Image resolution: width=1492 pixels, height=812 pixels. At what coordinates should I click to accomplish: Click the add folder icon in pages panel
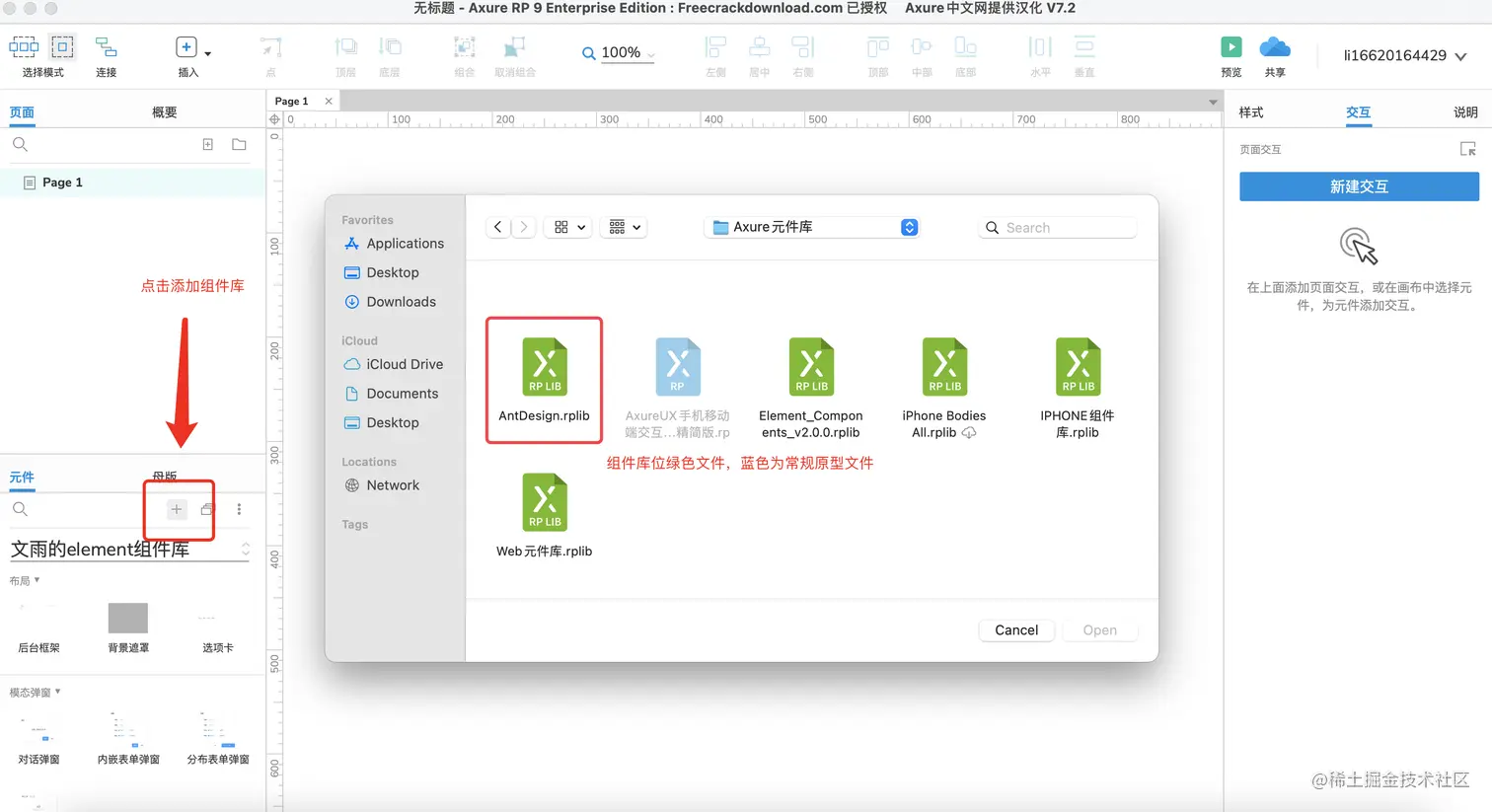coord(239,144)
